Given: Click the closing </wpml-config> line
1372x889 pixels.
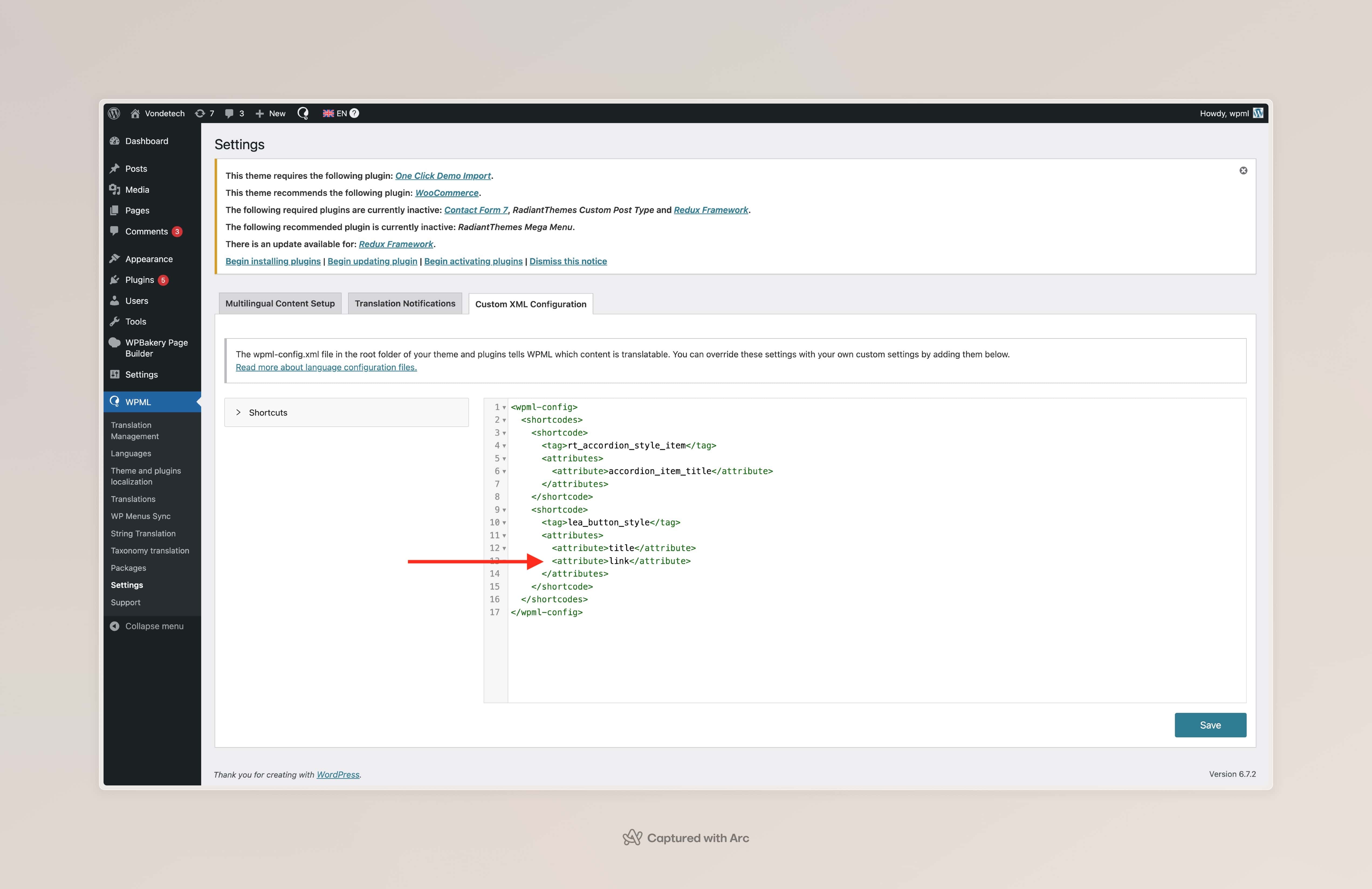Looking at the screenshot, I should tap(547, 612).
